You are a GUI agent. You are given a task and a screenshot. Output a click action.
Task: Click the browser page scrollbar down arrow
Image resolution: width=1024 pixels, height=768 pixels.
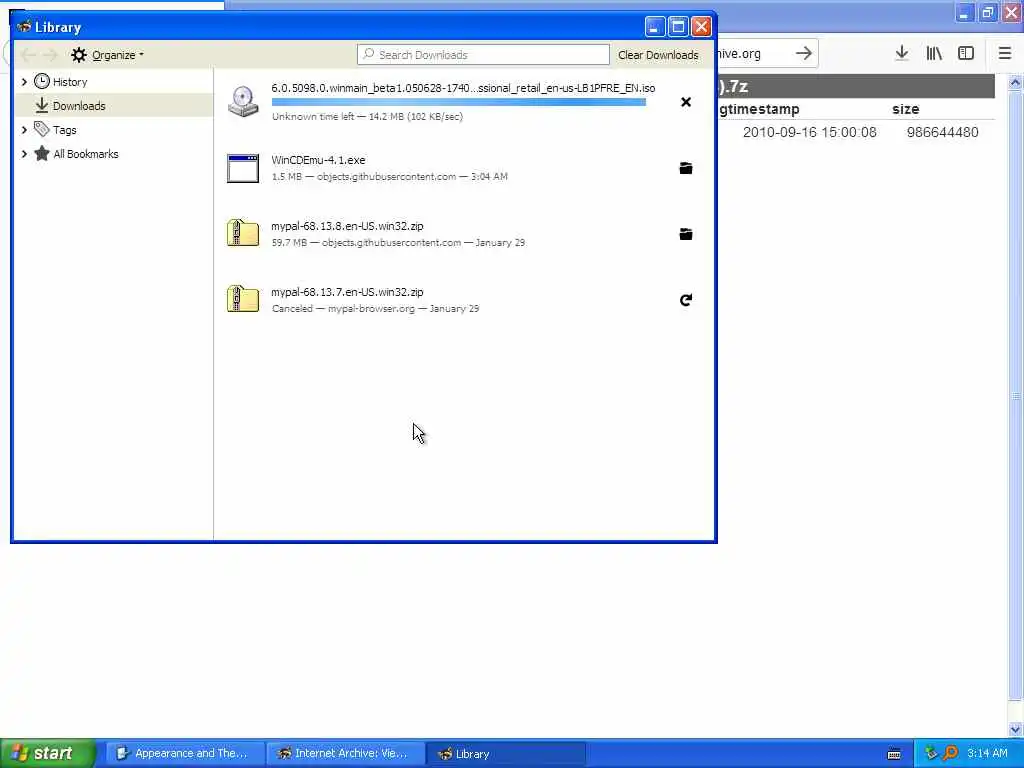tap(1016, 729)
